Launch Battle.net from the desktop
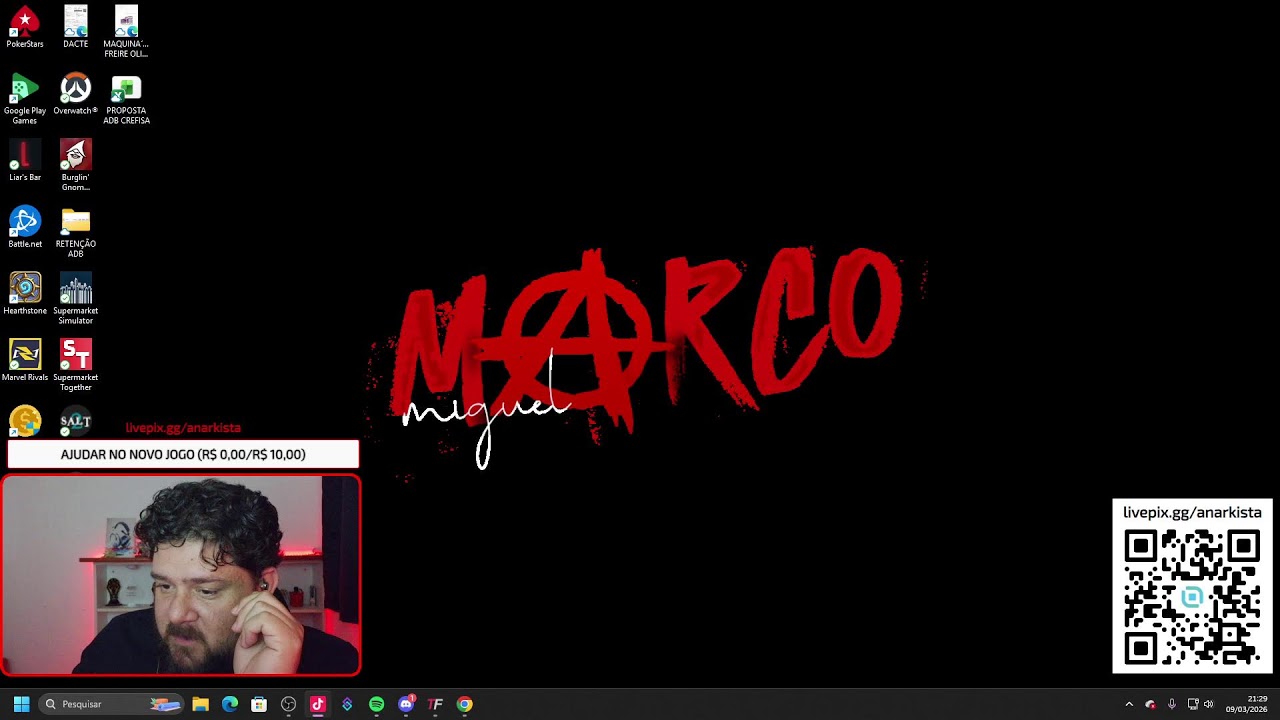 (25, 227)
